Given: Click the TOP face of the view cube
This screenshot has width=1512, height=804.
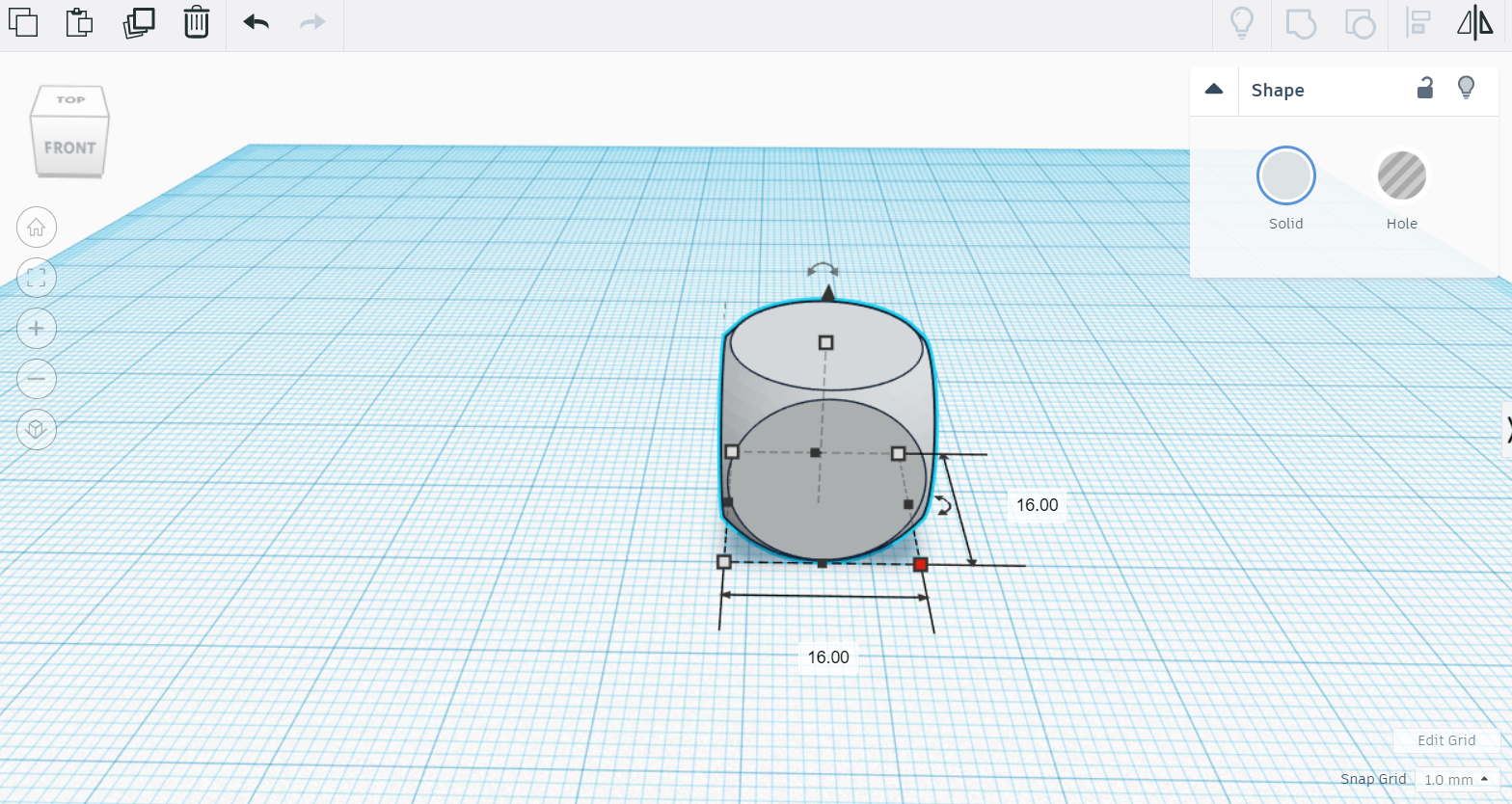Looking at the screenshot, I should [70, 99].
